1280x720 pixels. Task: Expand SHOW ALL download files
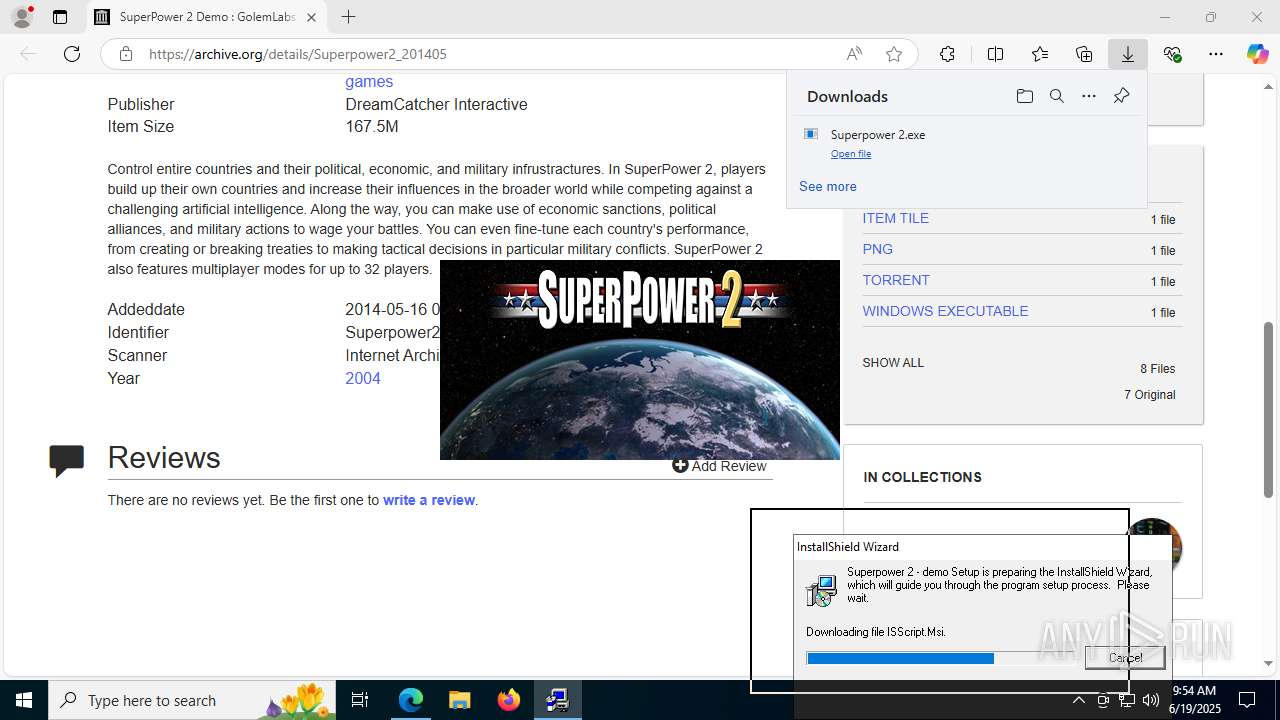(893, 363)
